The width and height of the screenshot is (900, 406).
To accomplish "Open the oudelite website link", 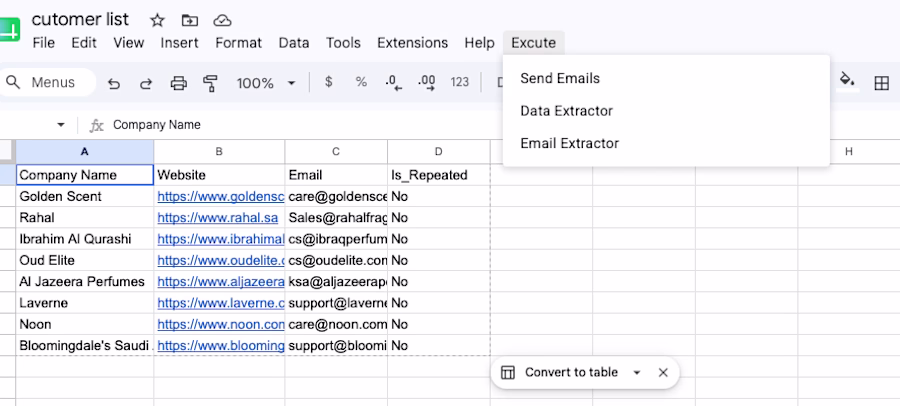I will [x=221, y=261].
